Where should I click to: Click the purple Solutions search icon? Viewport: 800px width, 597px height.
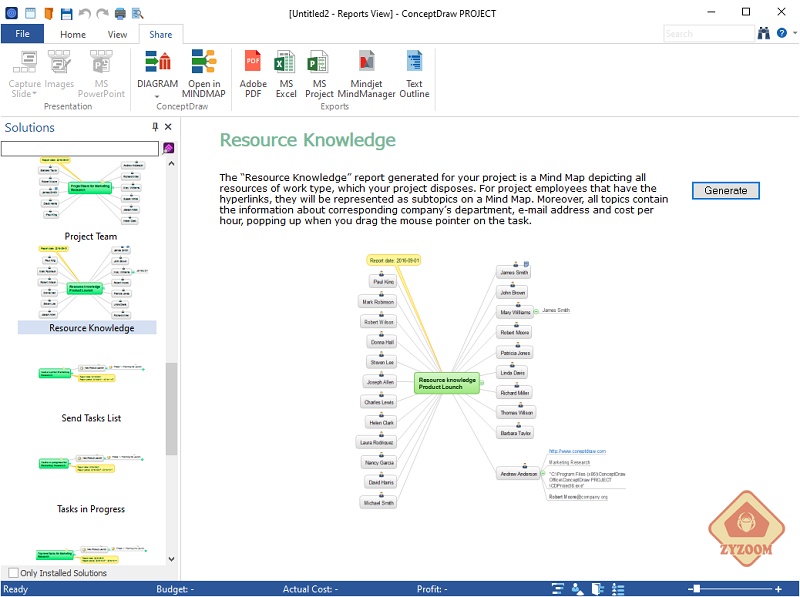[168, 148]
